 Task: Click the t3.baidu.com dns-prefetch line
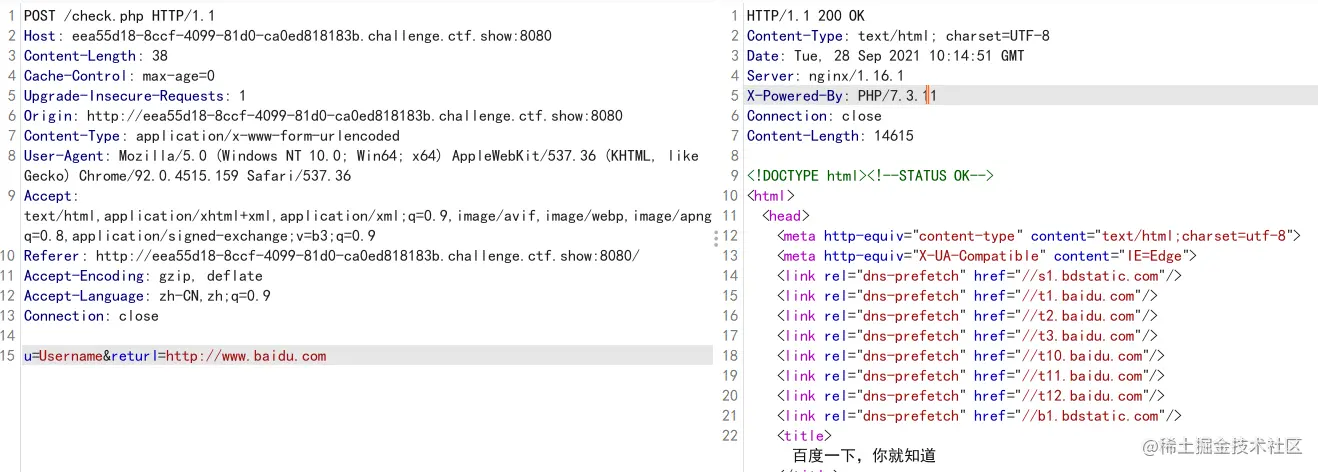(967, 336)
